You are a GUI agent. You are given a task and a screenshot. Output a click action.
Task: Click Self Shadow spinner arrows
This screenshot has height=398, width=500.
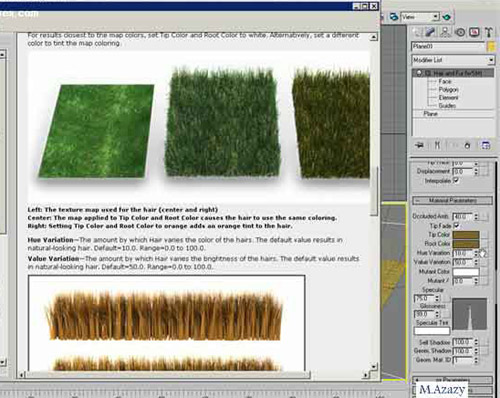(x=476, y=342)
